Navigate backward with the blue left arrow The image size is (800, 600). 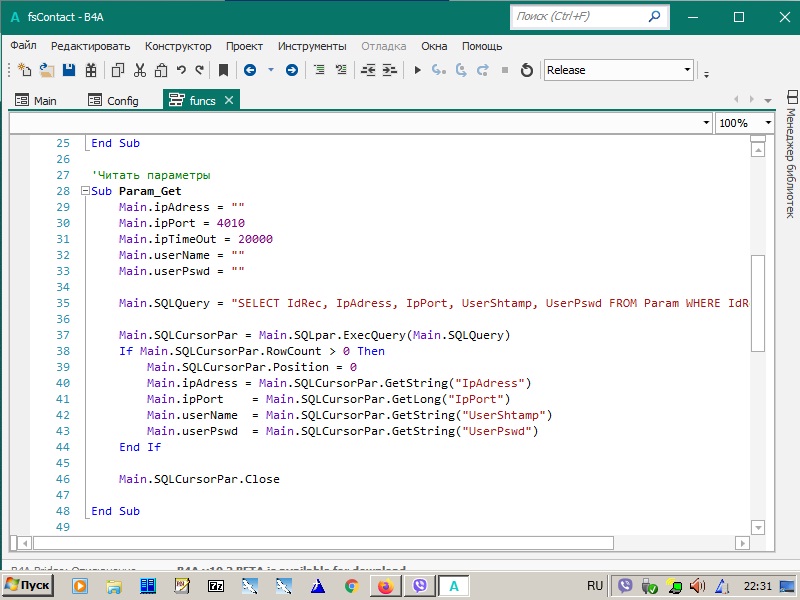250,70
